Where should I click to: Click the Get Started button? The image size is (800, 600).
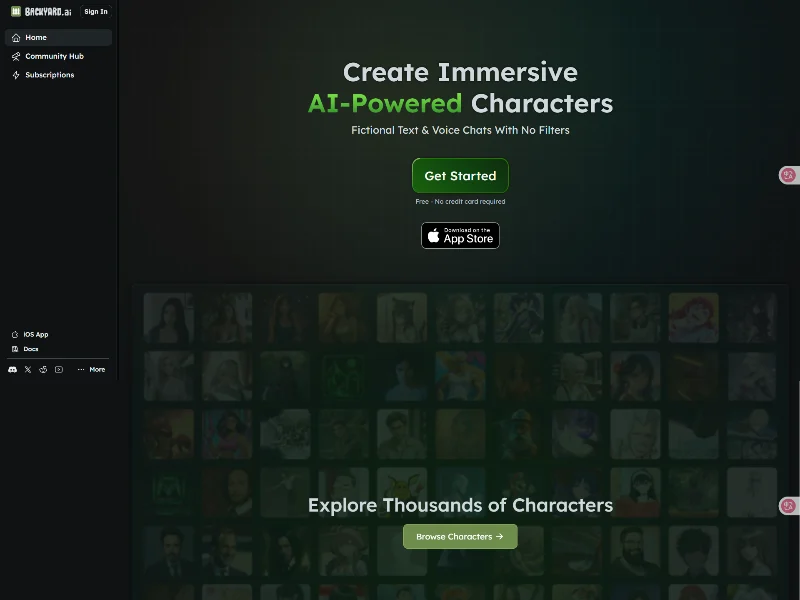pyautogui.click(x=460, y=176)
